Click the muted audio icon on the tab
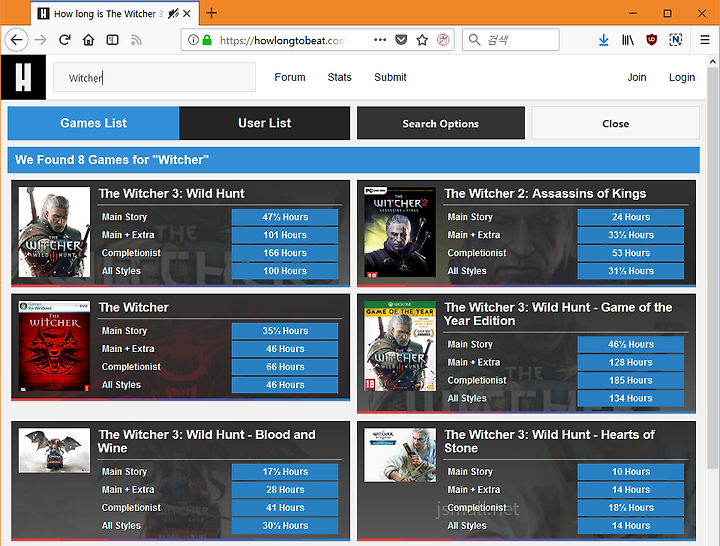Screen dimensions: 720x546 [x=173, y=14]
